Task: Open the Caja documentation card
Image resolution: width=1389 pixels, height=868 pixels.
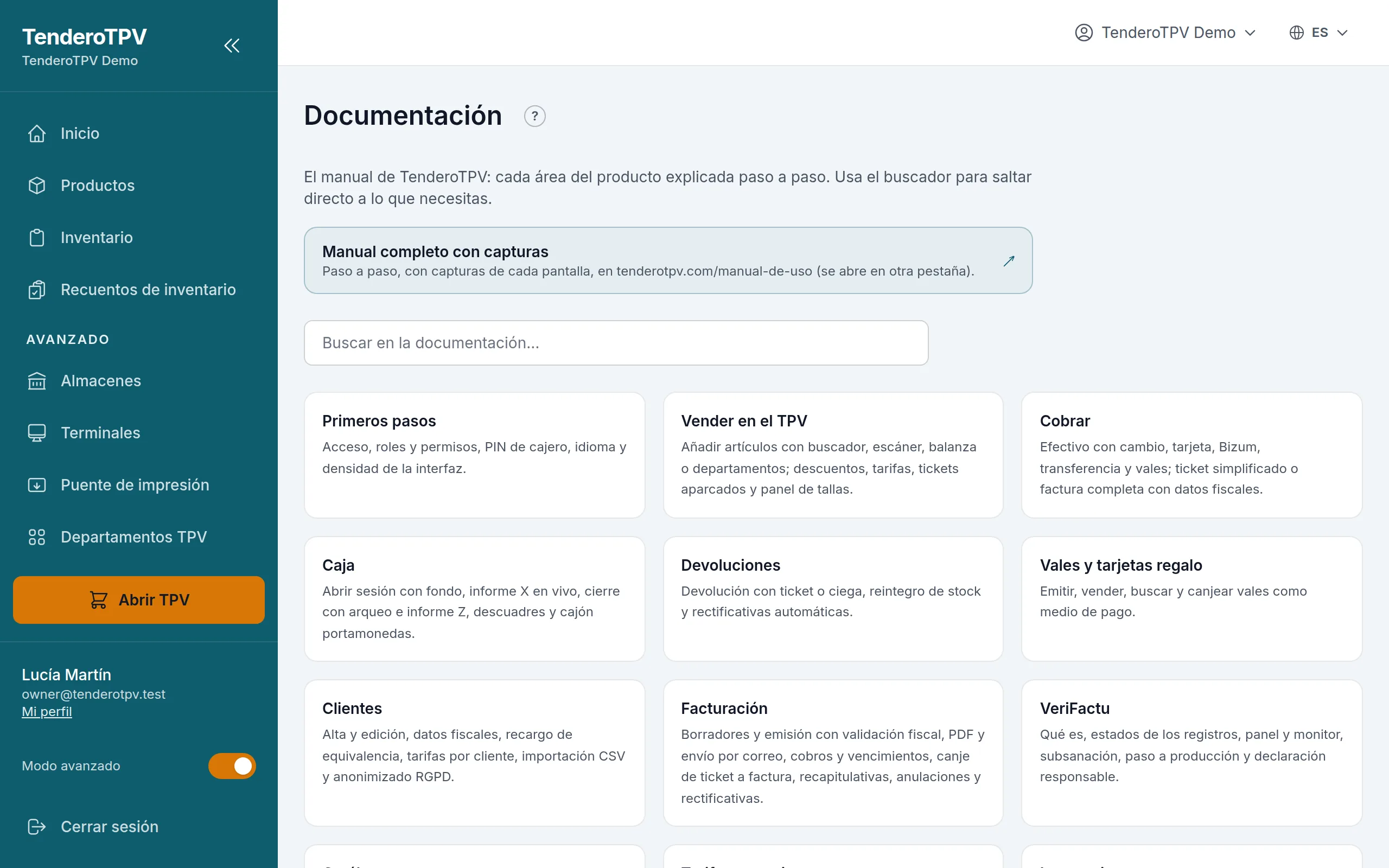Action: click(474, 599)
